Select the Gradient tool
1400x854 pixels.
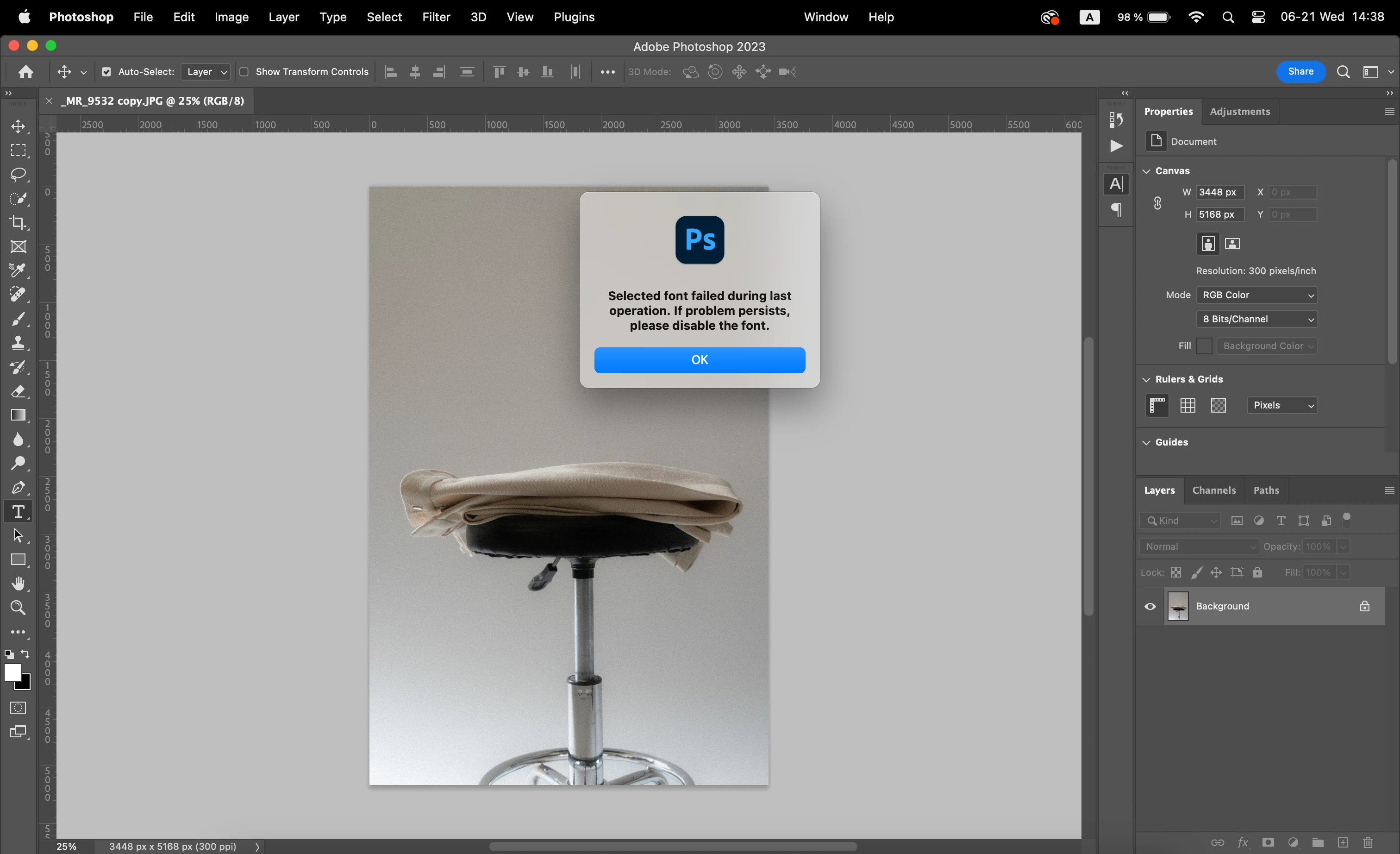tap(18, 415)
